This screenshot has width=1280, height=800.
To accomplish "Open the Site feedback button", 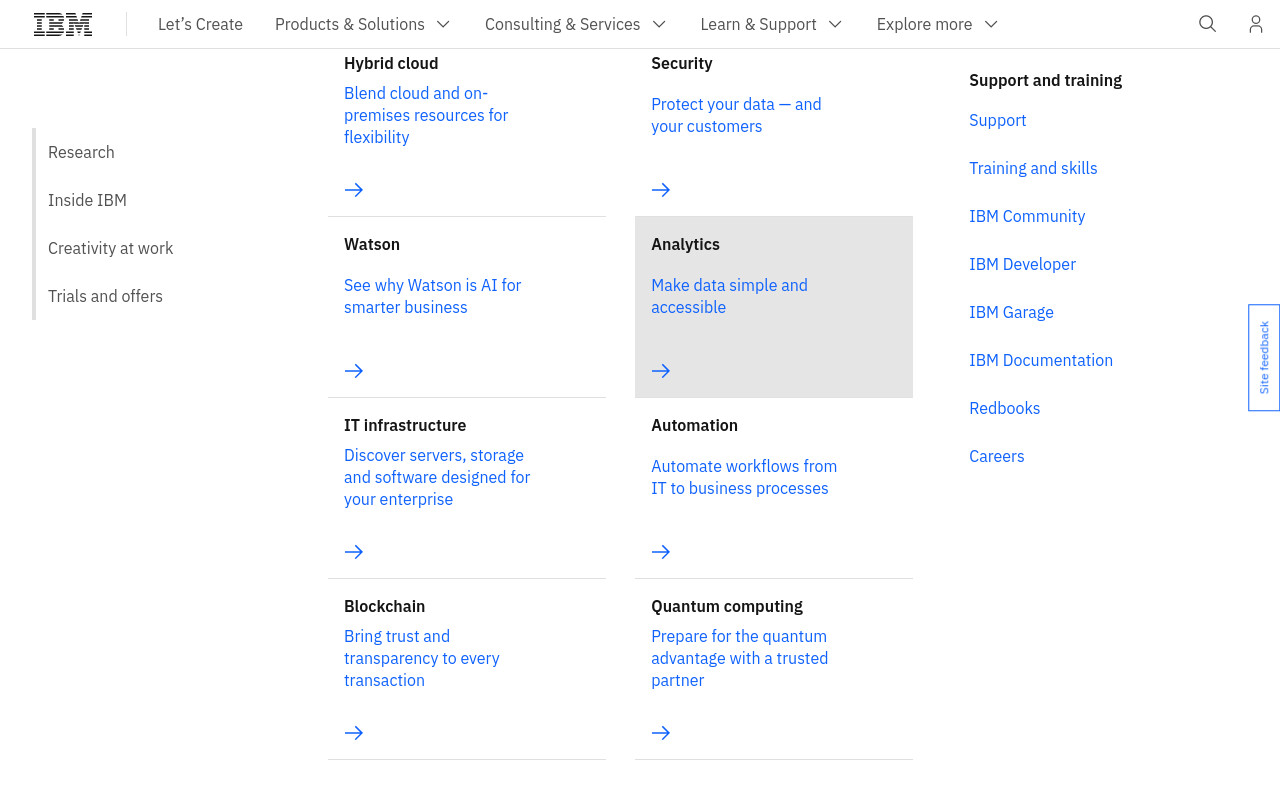I will pos(1264,357).
